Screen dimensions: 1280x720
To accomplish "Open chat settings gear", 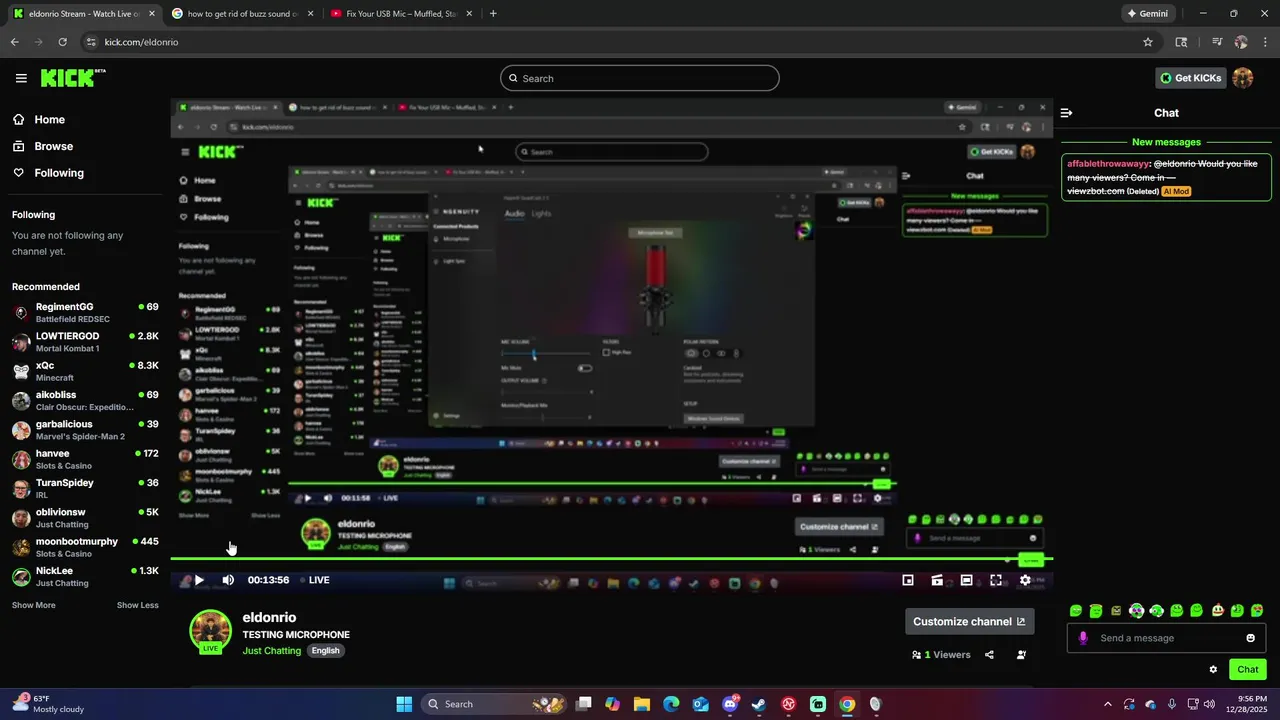I will click(1213, 670).
